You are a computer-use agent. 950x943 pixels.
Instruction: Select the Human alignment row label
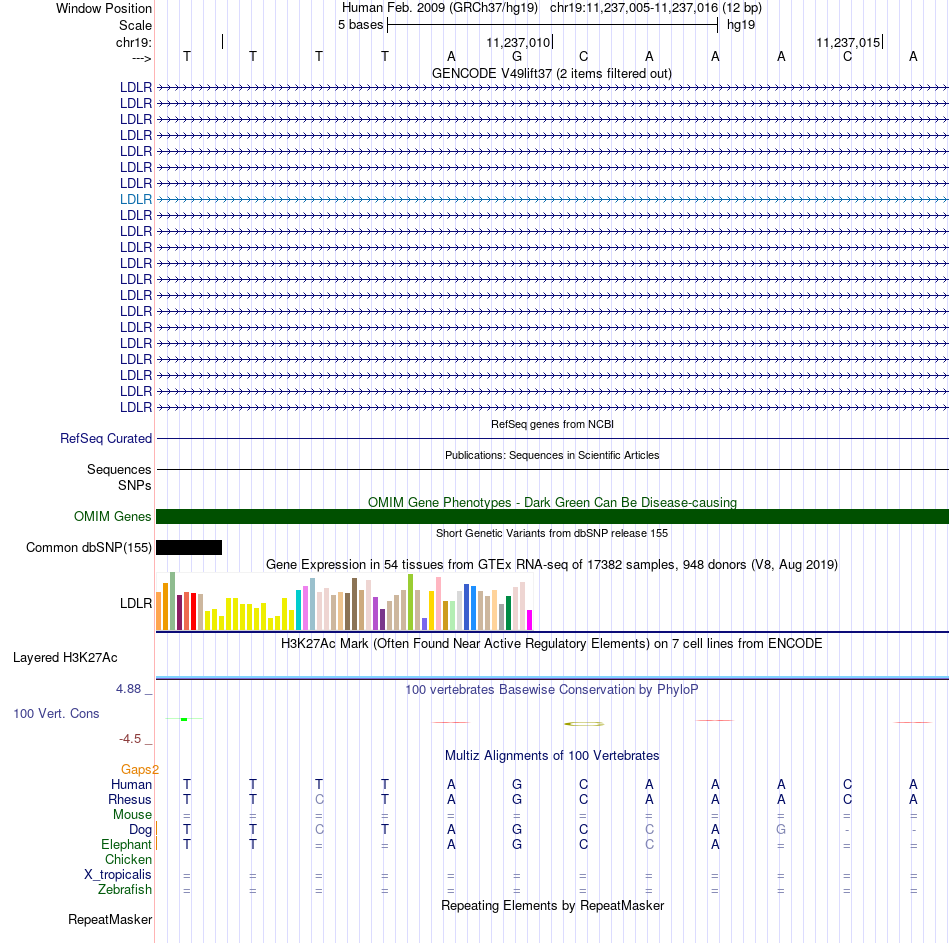131,784
